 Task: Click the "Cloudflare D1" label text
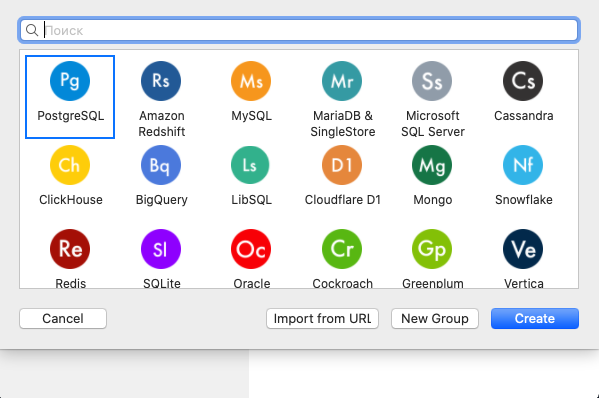point(343,200)
